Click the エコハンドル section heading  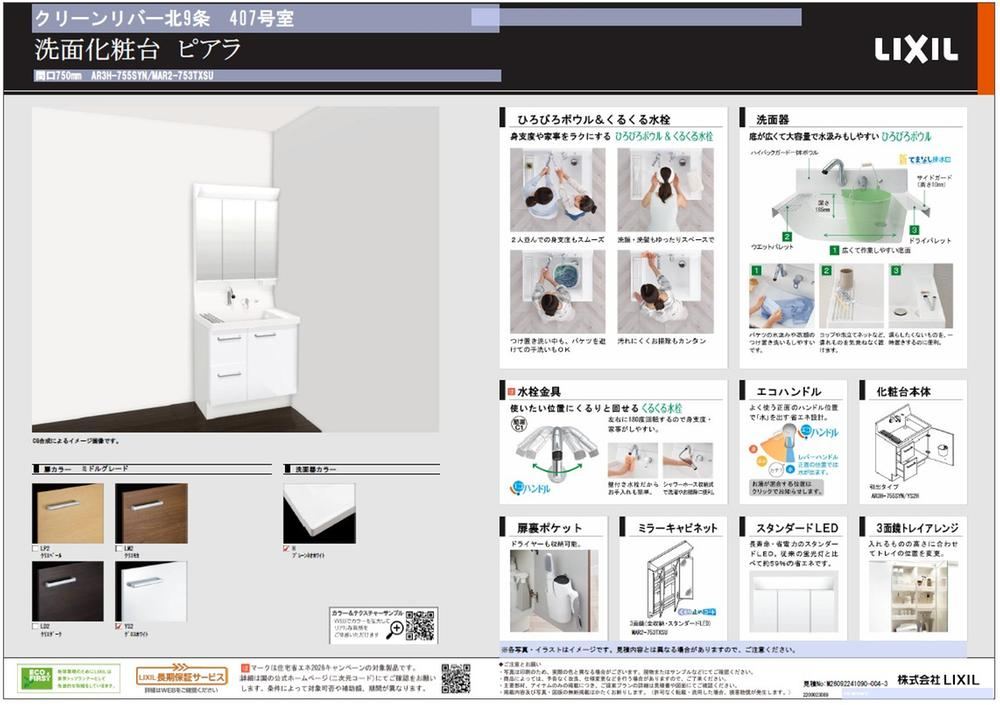(788, 391)
